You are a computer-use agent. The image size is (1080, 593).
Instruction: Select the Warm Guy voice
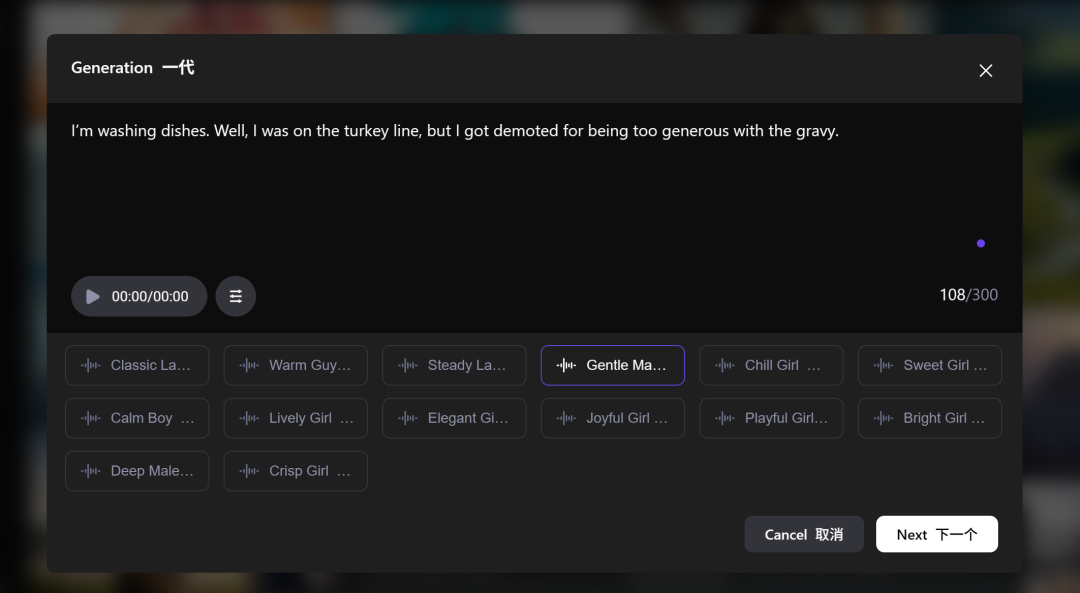click(x=295, y=365)
